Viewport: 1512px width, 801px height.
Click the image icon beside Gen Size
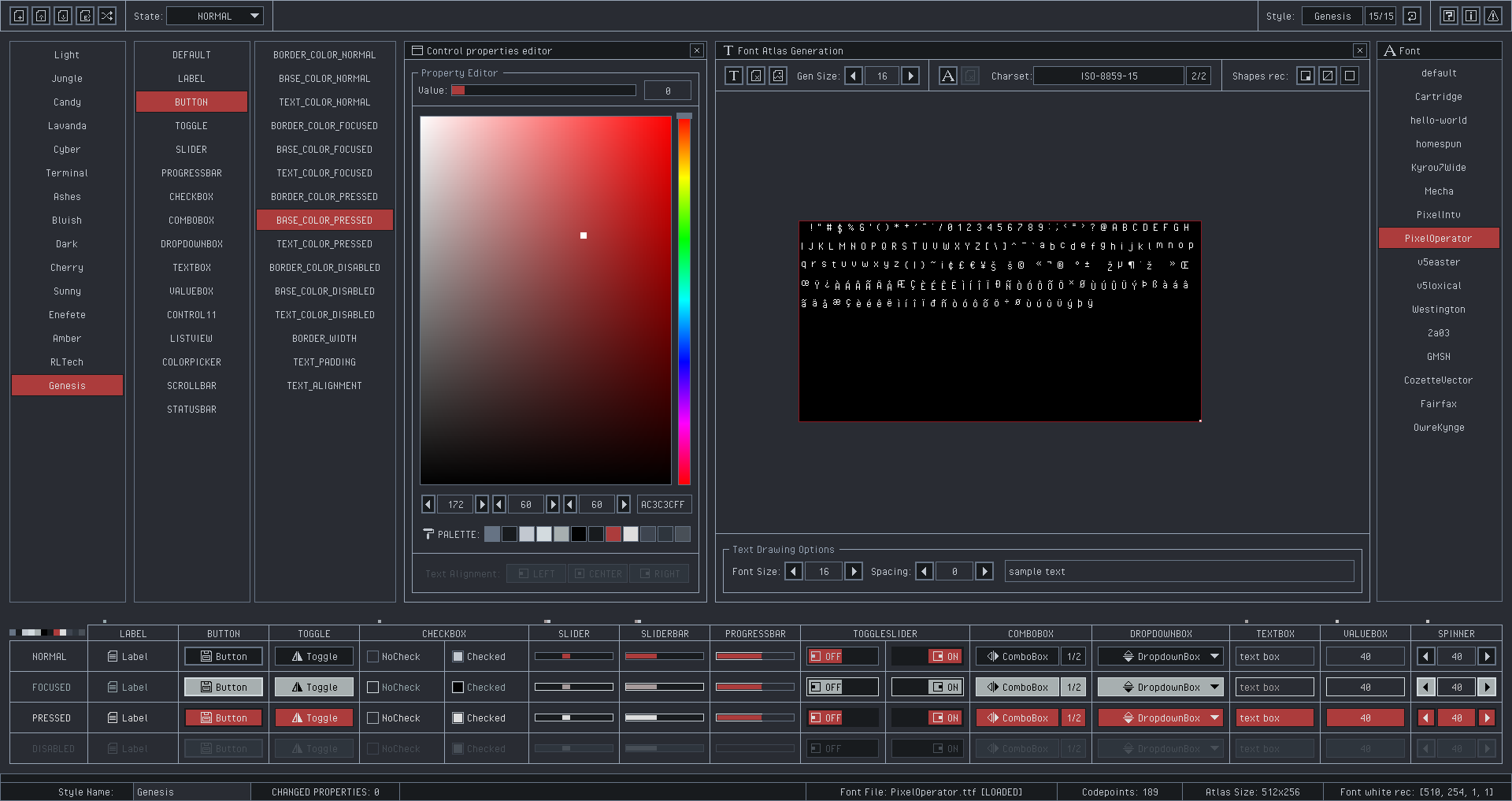click(777, 76)
